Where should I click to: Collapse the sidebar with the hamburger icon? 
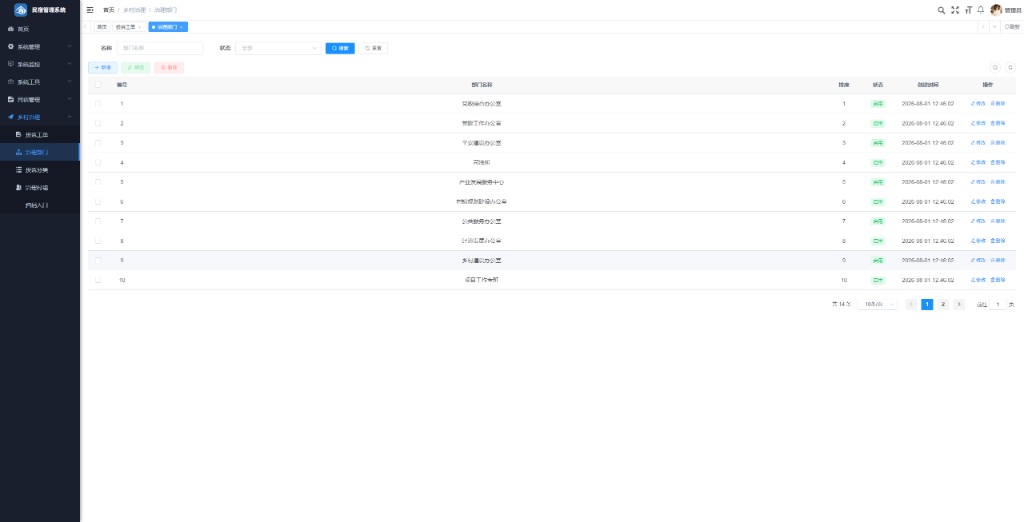[90, 10]
